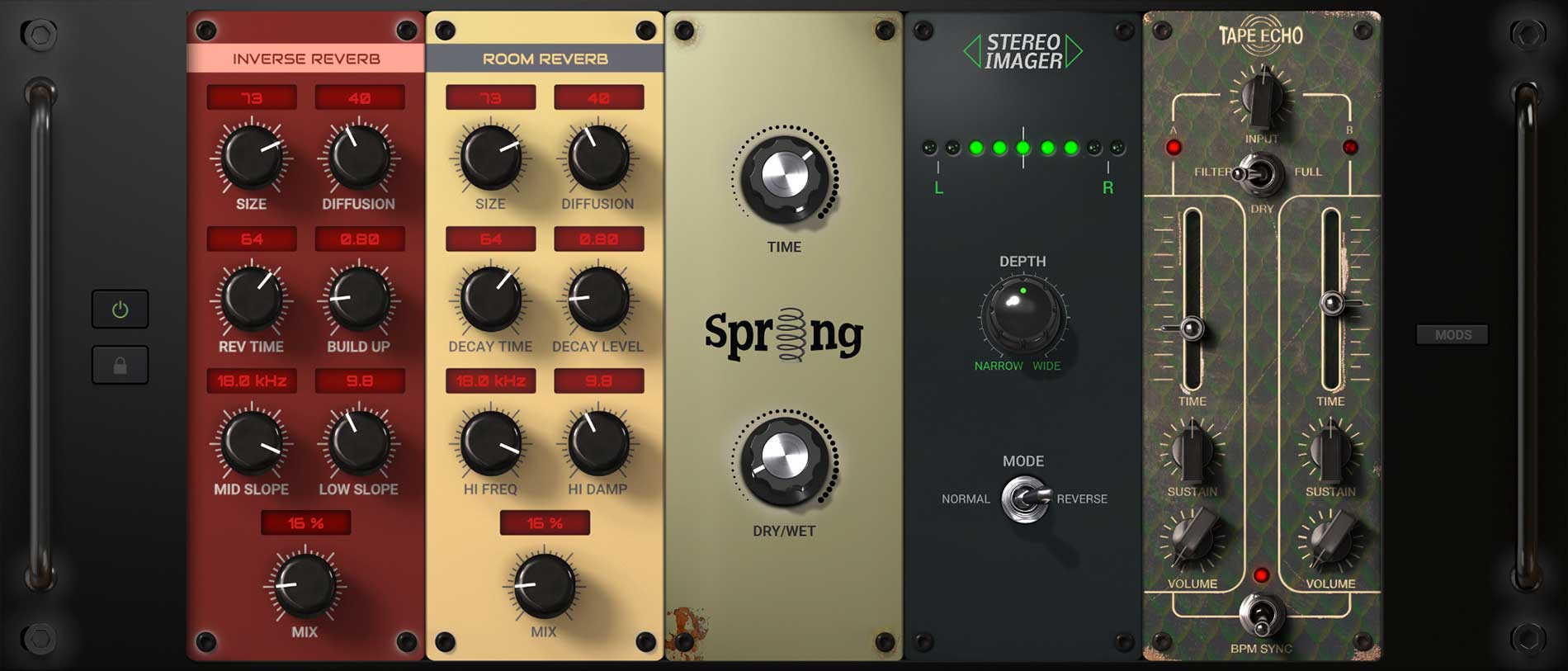Click the right arrow beside Stereo Imager
The image size is (1568, 671).
pos(1074,51)
